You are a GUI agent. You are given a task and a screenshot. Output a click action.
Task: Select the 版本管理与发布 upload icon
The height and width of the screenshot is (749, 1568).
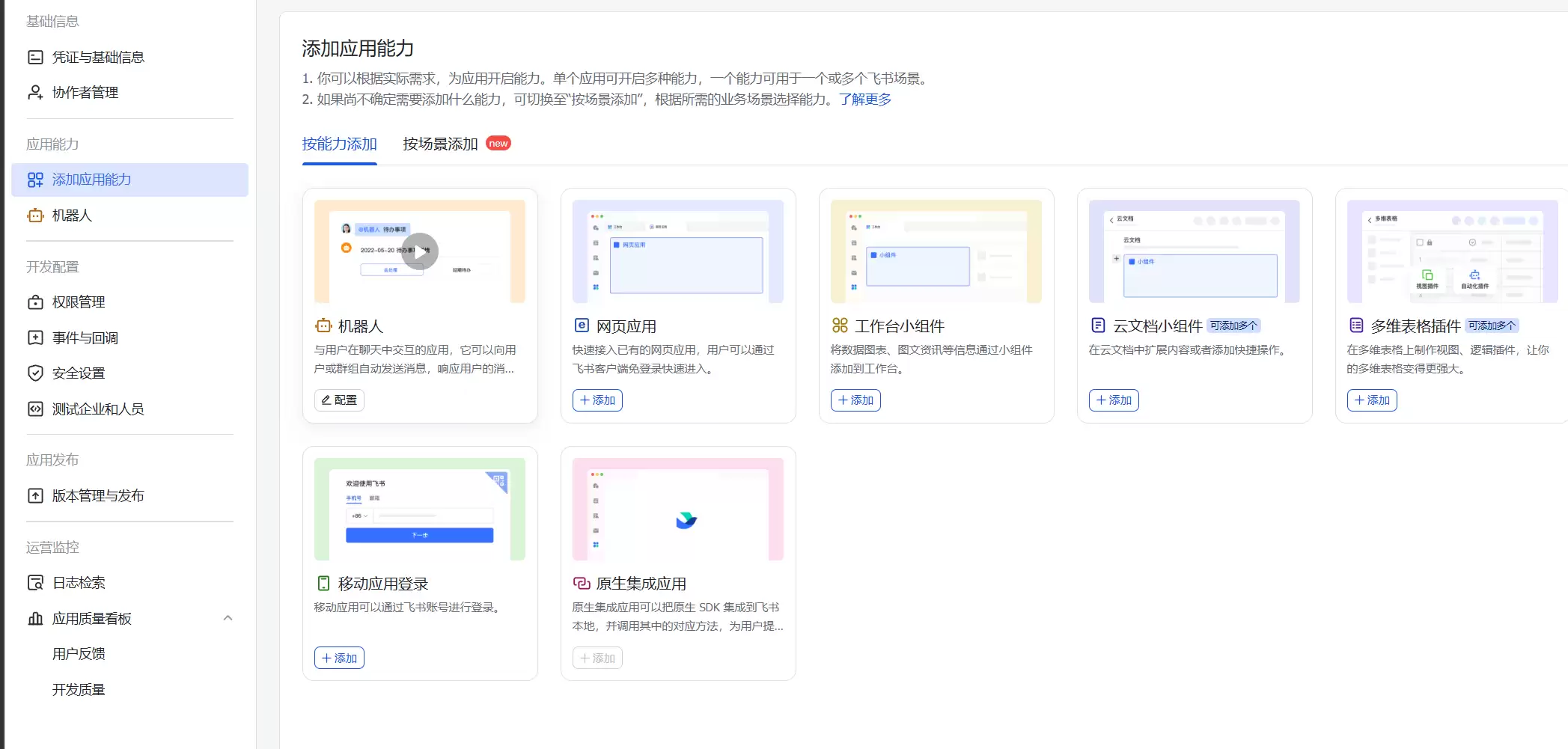34,495
